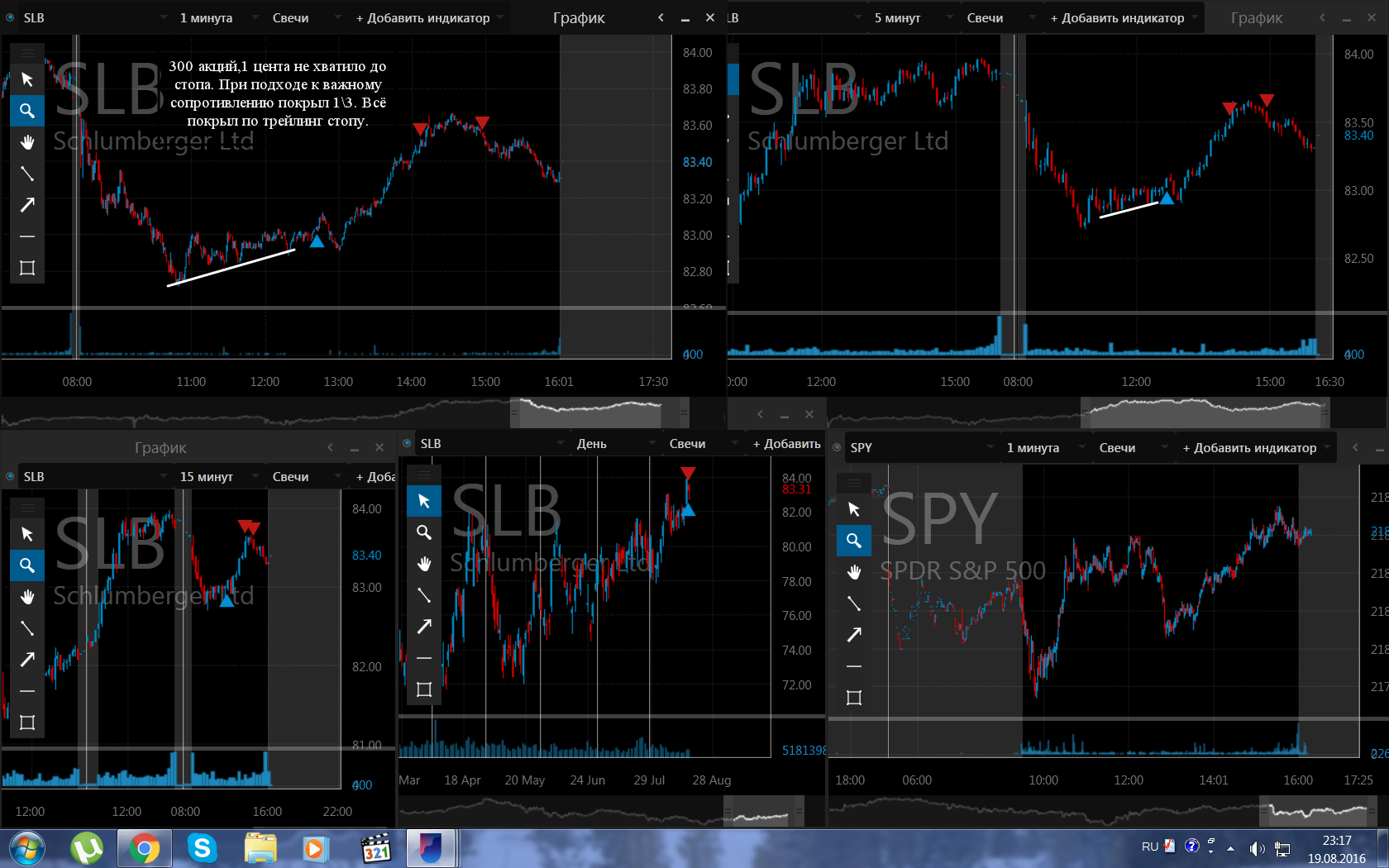This screenshot has width=1389, height=868.
Task: Open Google Chrome from the taskbar
Action: pyautogui.click(x=144, y=848)
